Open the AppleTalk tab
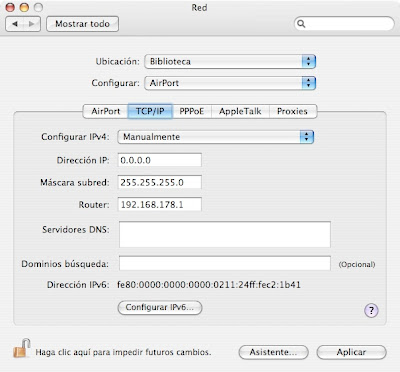Image resolution: width=400 pixels, height=372 pixels. point(240,111)
